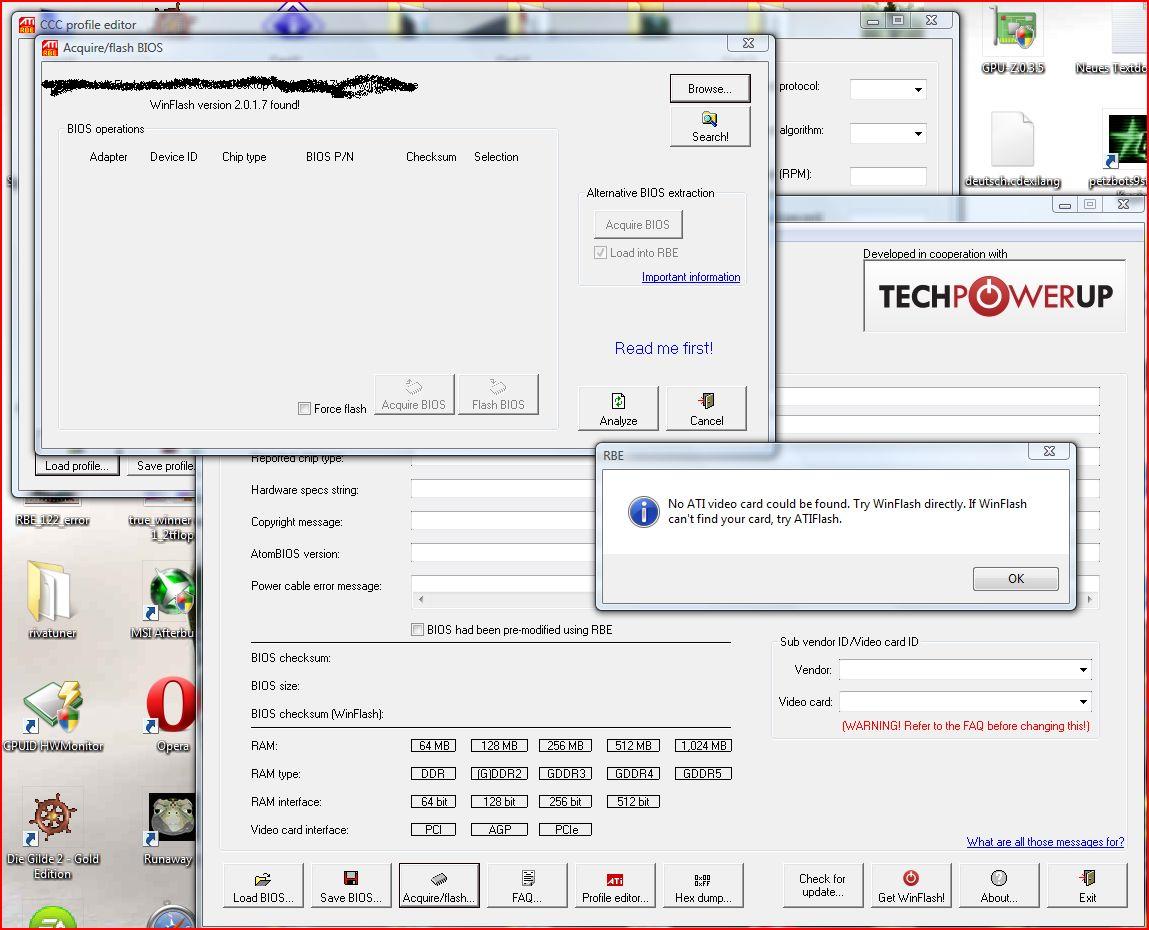The image size is (1149, 930).
Task: Expand the Vendor dropdown
Action: tap(1082, 670)
